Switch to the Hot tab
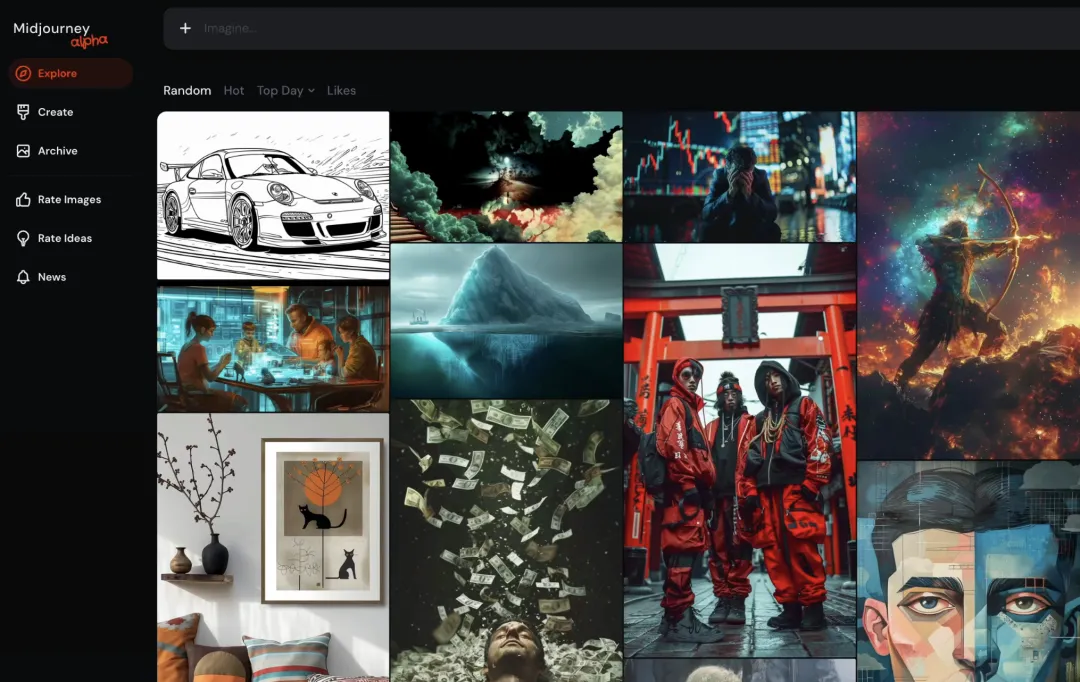This screenshot has height=682, width=1080. point(234,90)
